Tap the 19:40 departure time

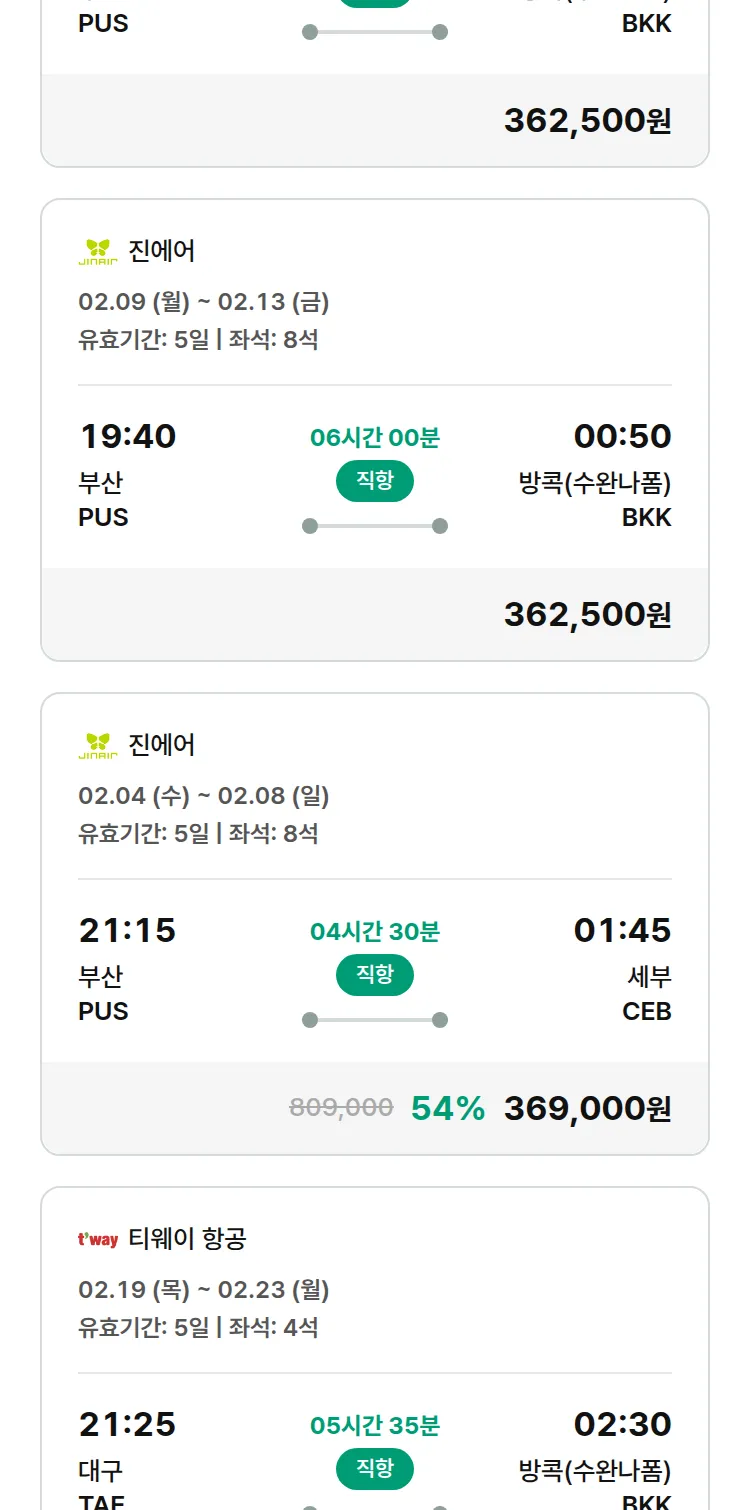pos(128,437)
